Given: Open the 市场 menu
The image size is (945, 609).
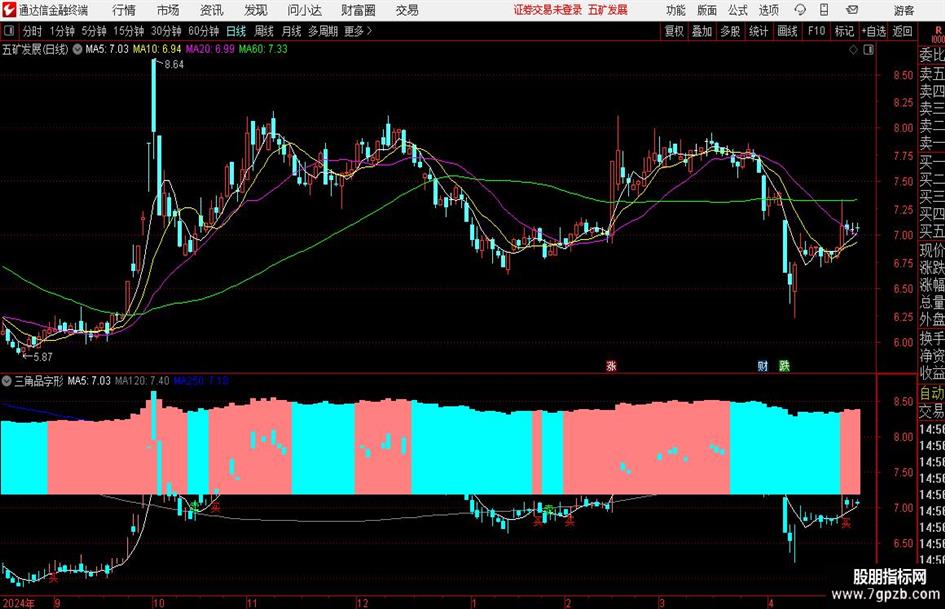Looking at the screenshot, I should tap(168, 10).
